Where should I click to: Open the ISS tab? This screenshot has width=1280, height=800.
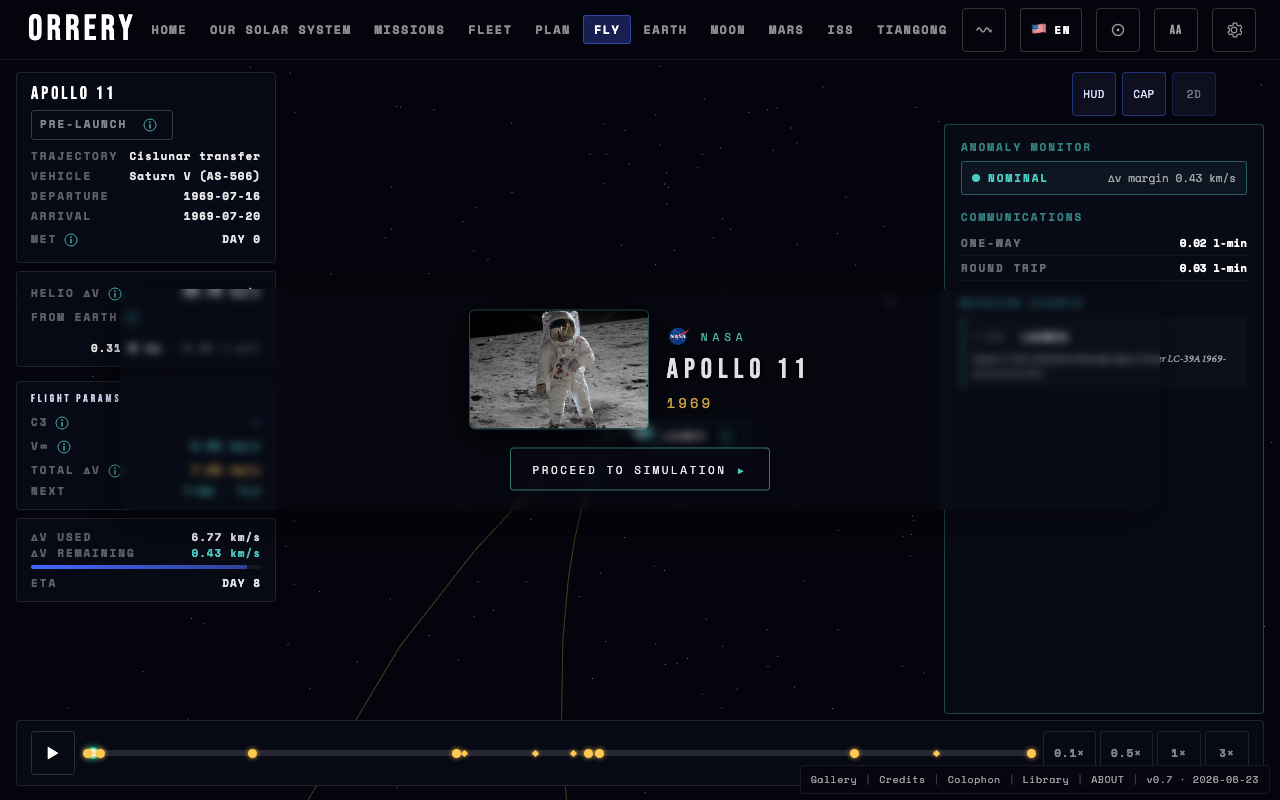point(841,30)
